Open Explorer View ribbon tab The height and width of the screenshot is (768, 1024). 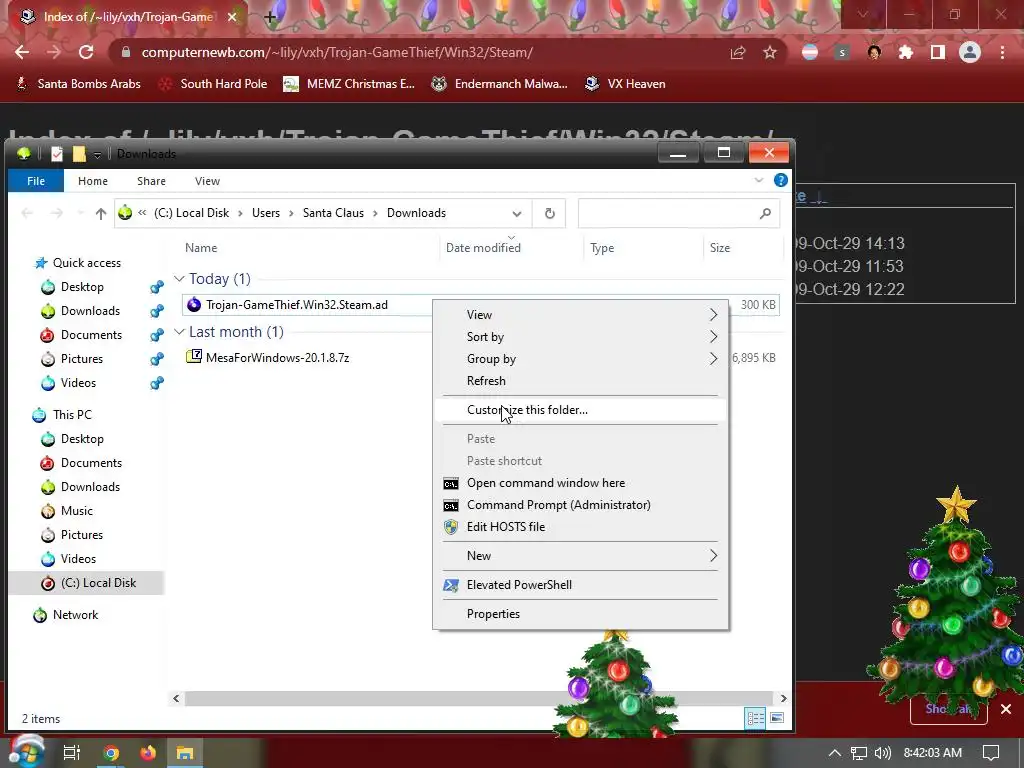tap(207, 181)
